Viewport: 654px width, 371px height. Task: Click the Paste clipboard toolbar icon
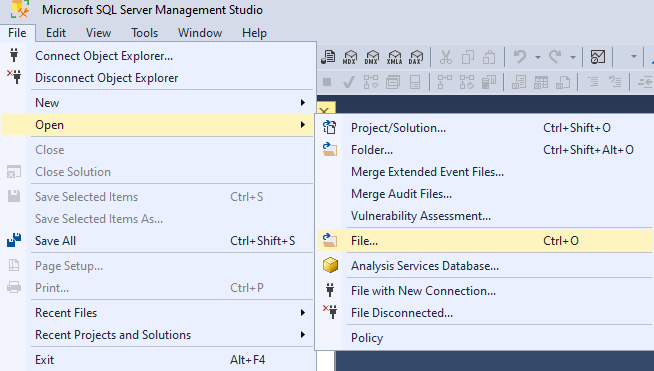coord(489,57)
